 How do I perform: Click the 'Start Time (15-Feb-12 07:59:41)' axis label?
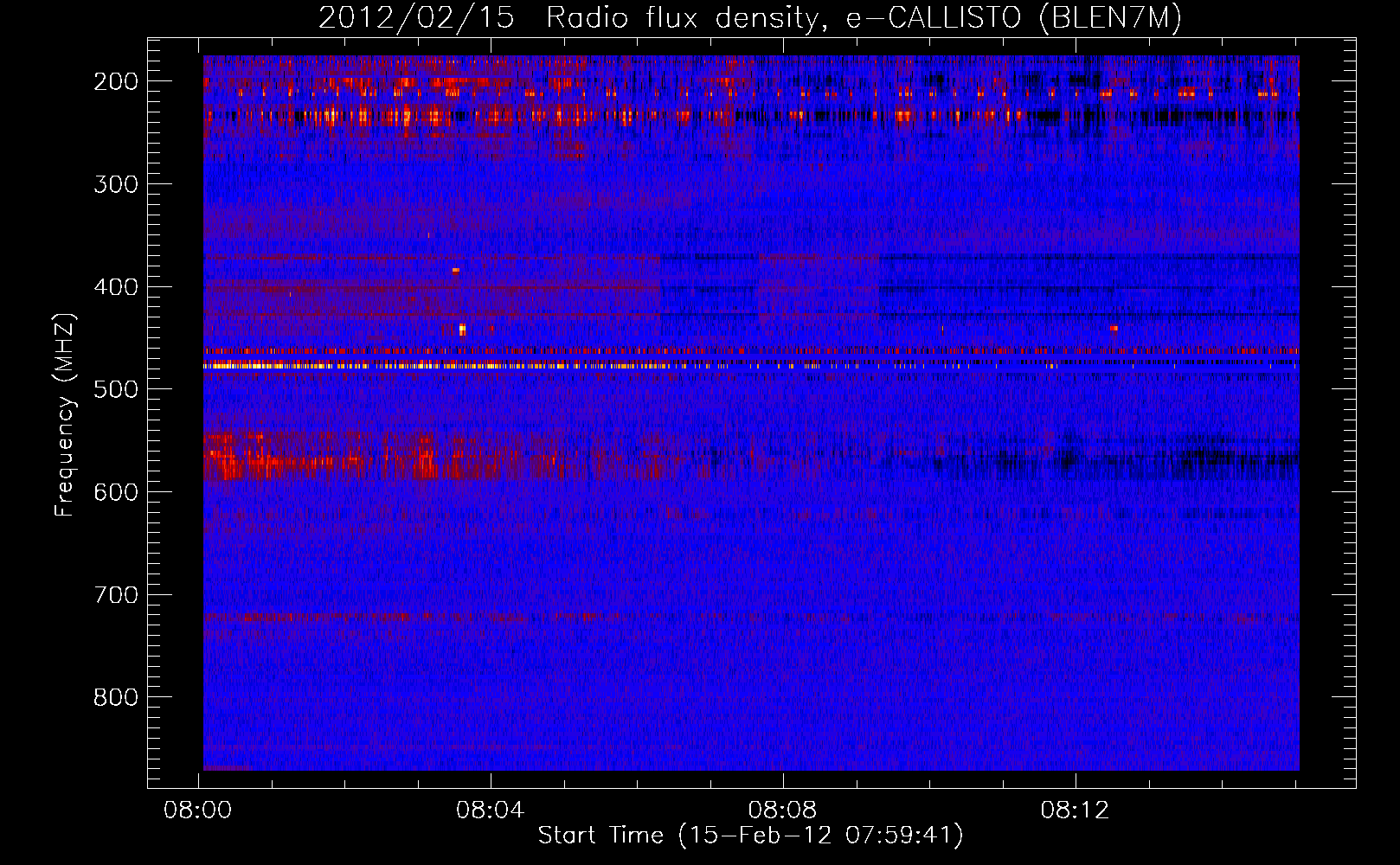750,835
